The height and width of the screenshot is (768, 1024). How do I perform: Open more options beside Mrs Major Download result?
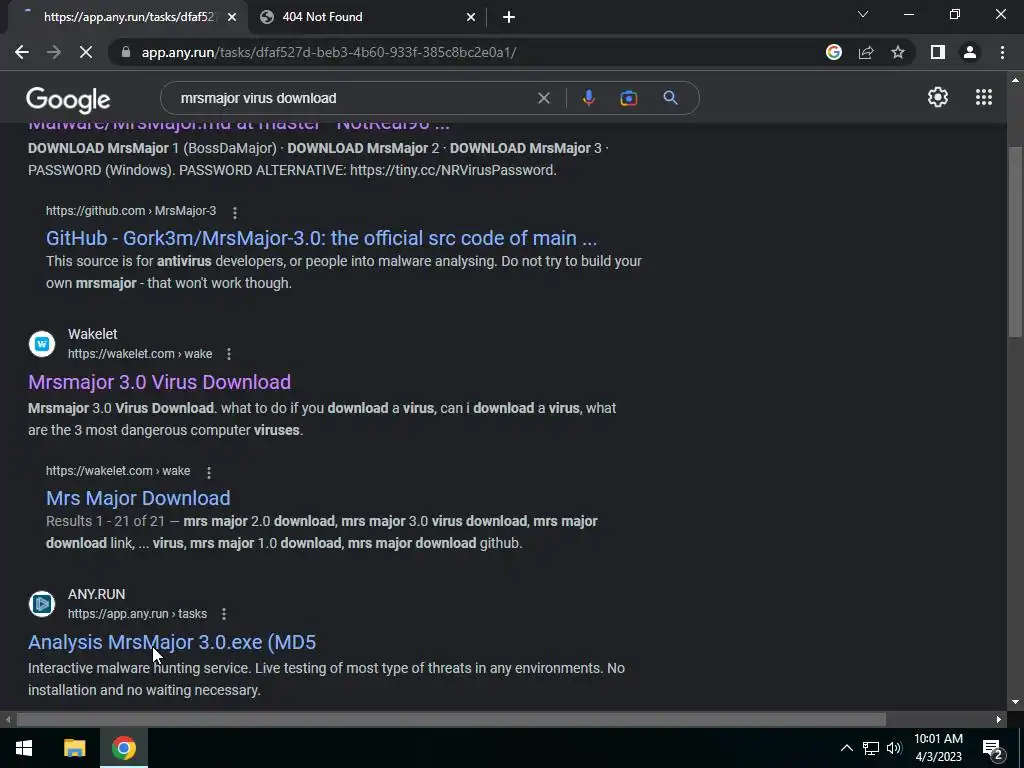[209, 472]
